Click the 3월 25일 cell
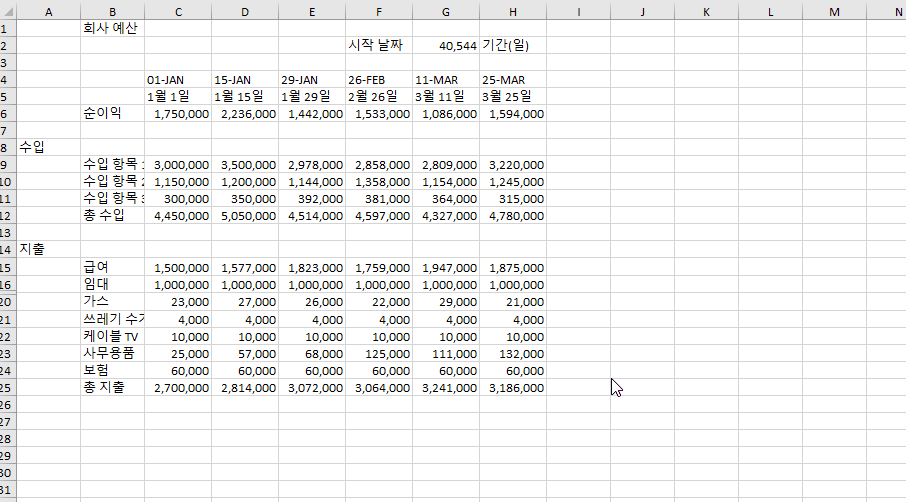Viewport: 906px width, 502px height. pos(513,96)
